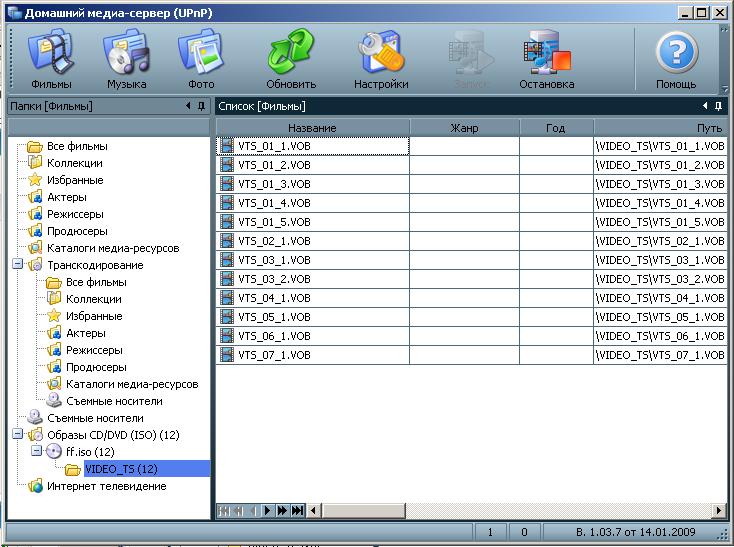The height and width of the screenshot is (547, 734).
Task: Select the top-level Актеры folder
Action: click(66, 197)
